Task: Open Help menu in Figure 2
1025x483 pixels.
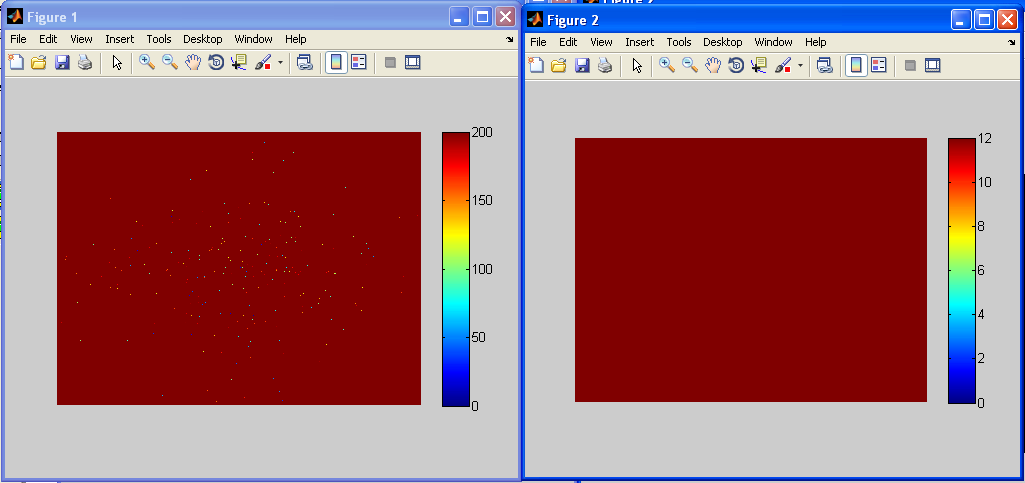Action: 816,42
